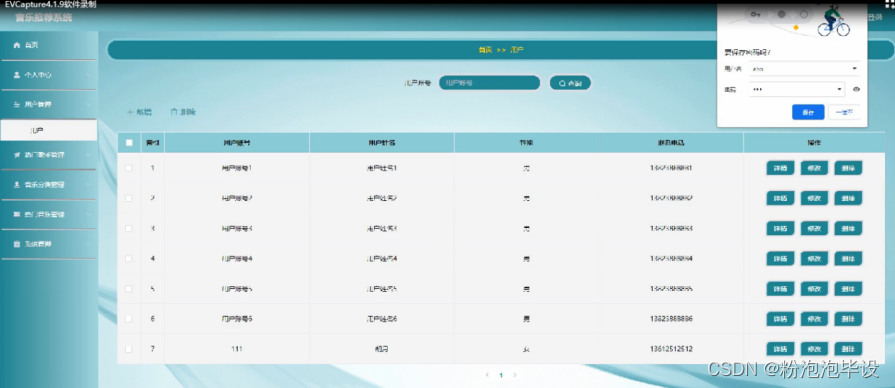Go to next page with right arrow

point(515,375)
